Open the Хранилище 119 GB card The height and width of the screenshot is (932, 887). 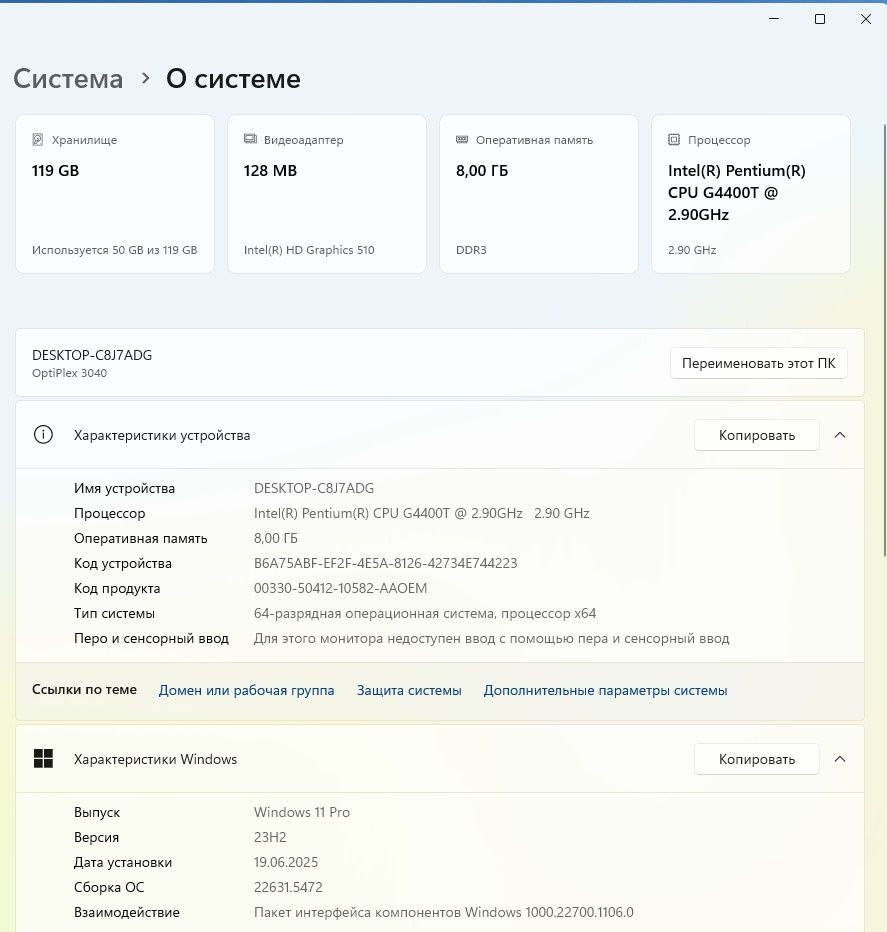[115, 194]
